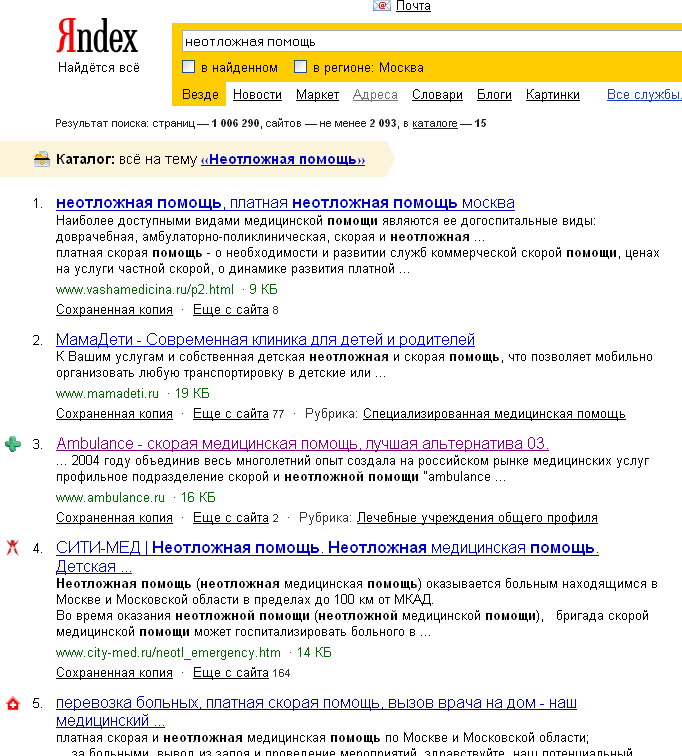
Task: Open saved copy for city-med.ru result
Action: 114,673
